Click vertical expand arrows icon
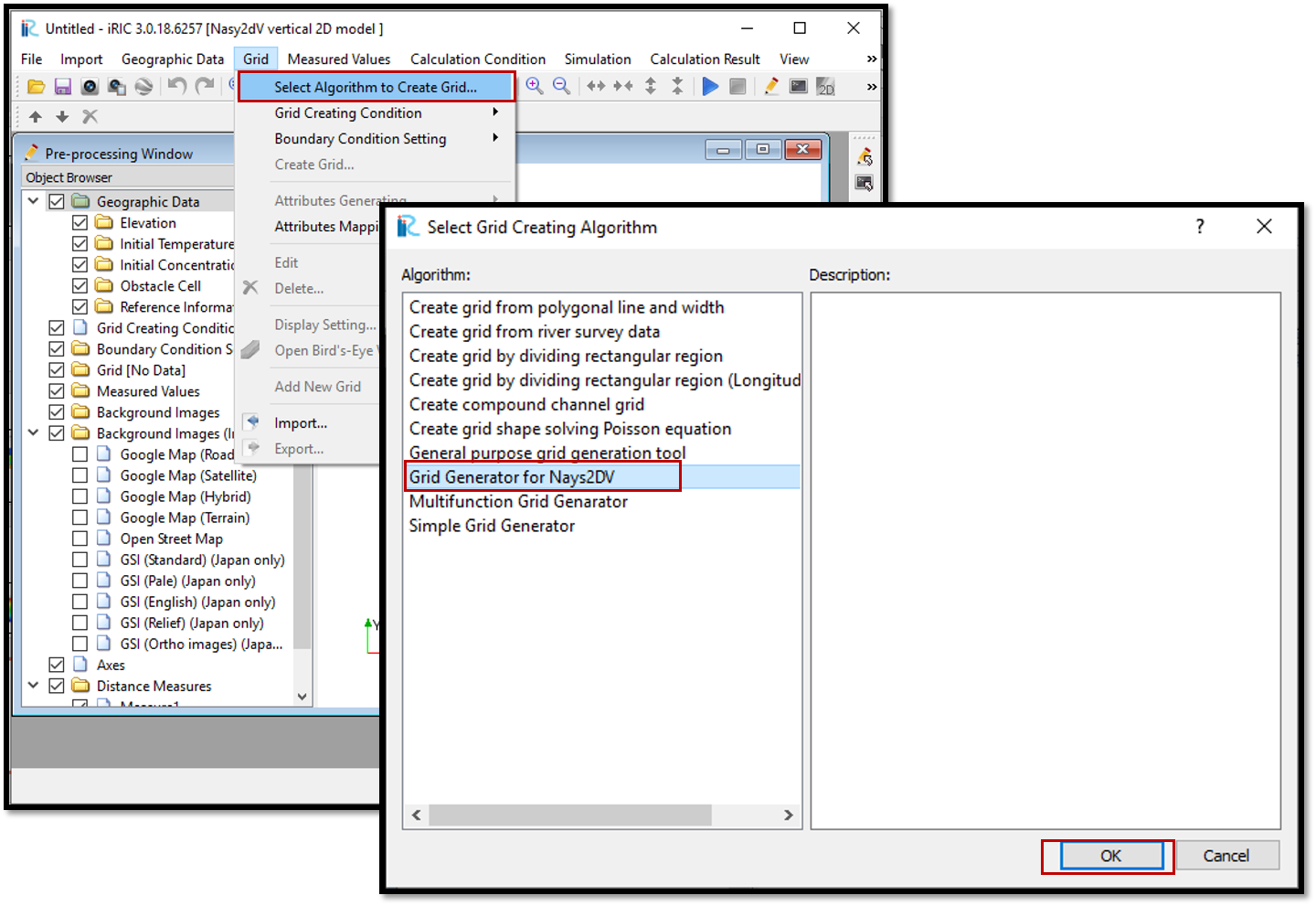 [651, 86]
